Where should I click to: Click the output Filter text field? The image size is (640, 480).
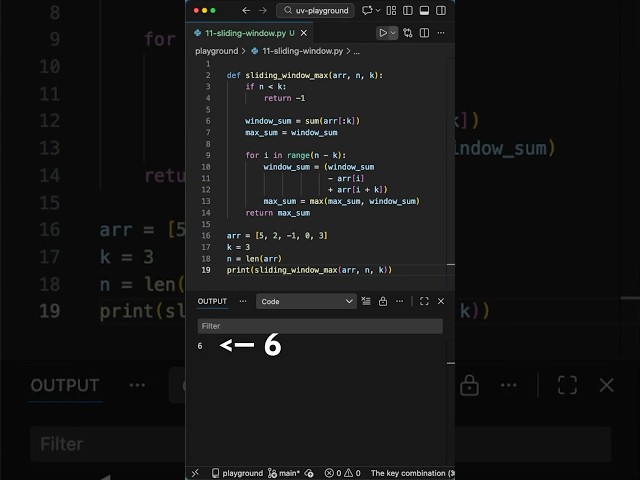319,326
